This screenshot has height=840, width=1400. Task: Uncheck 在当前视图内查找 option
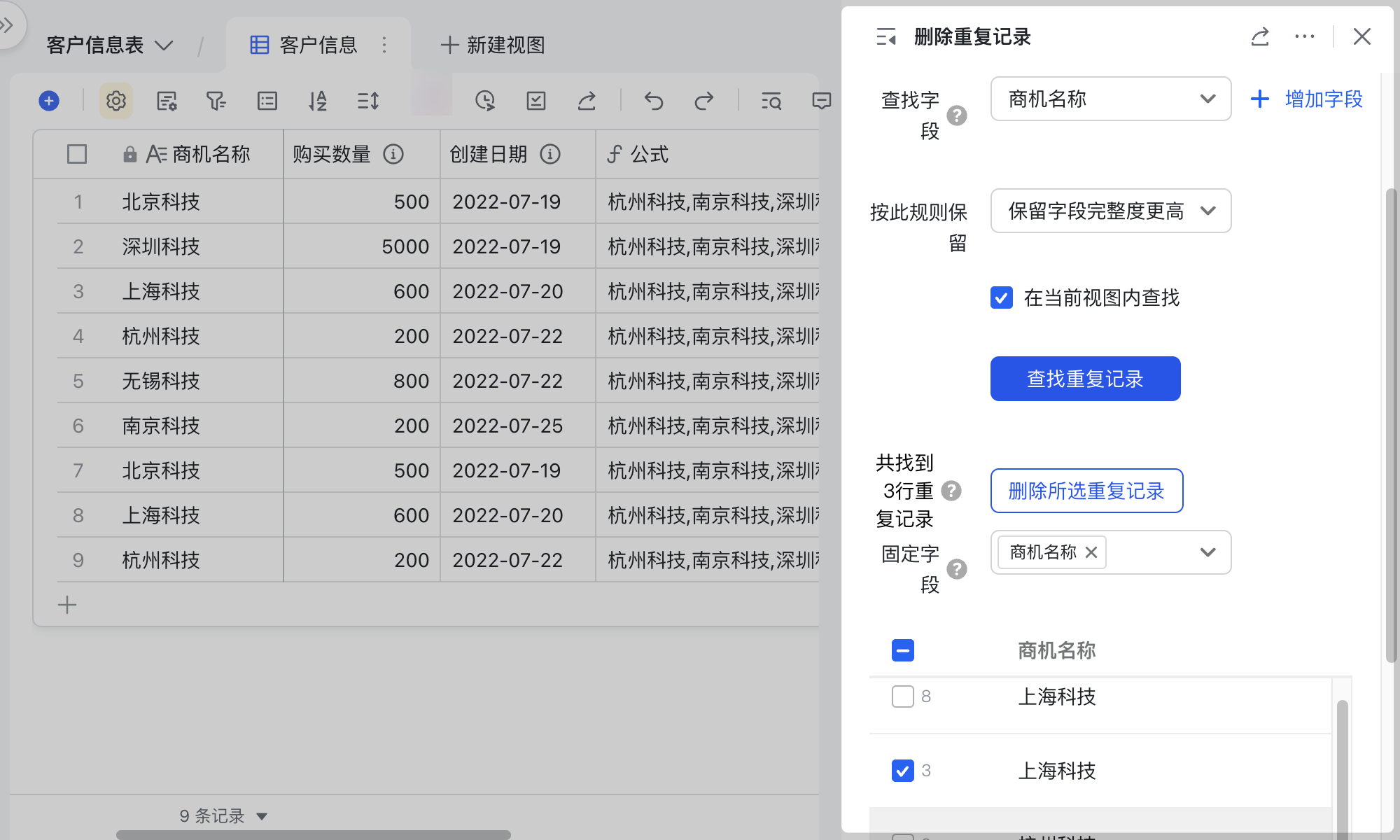(x=1002, y=297)
